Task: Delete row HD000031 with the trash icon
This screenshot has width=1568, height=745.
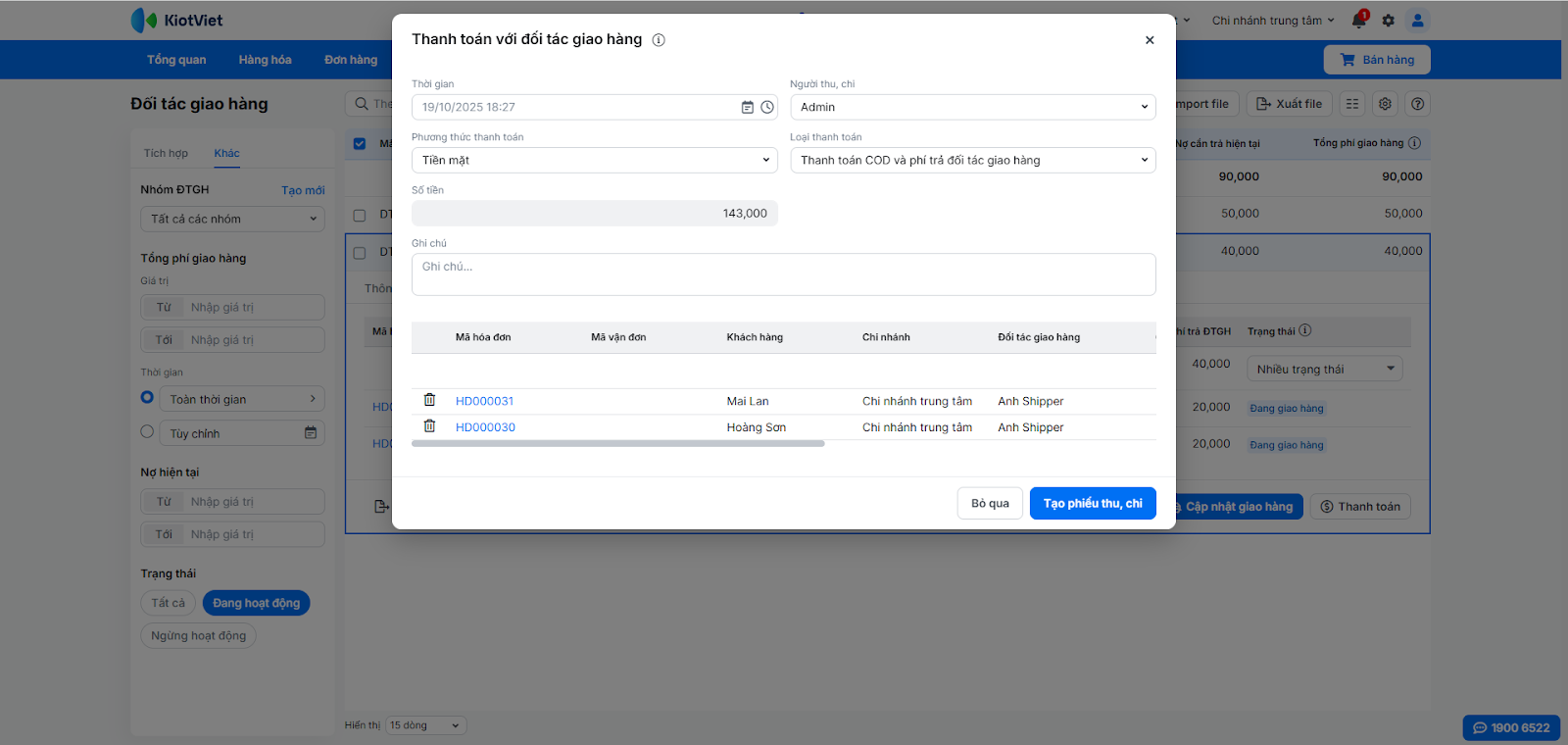Action: tap(429, 400)
